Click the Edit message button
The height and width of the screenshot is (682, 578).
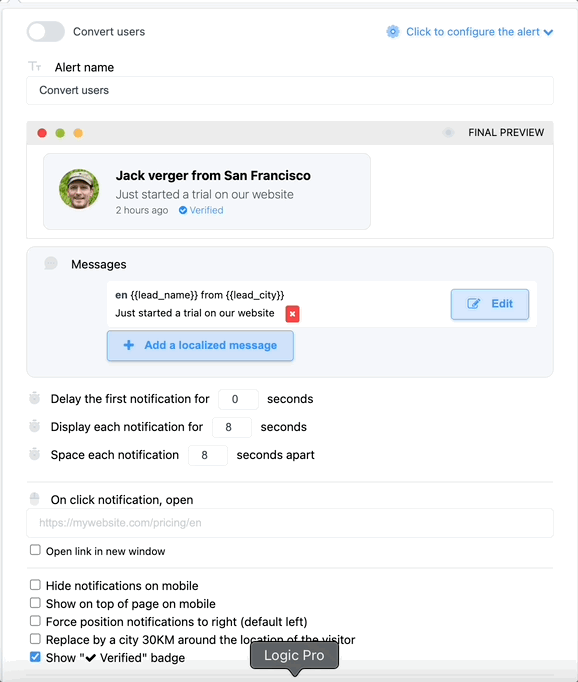point(490,304)
